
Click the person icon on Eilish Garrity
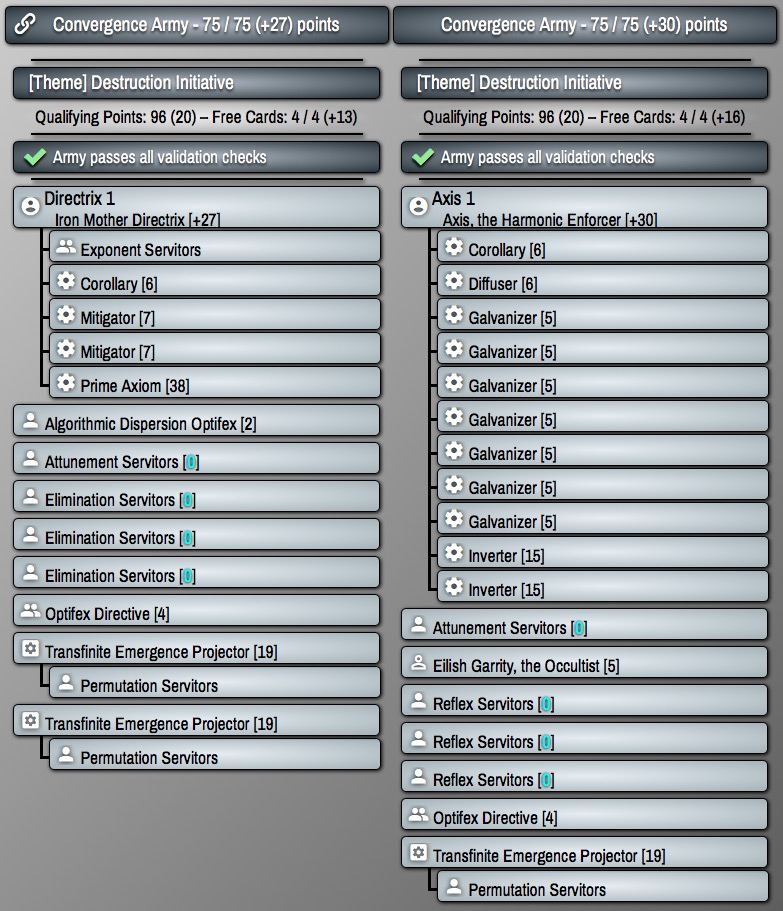tap(418, 662)
